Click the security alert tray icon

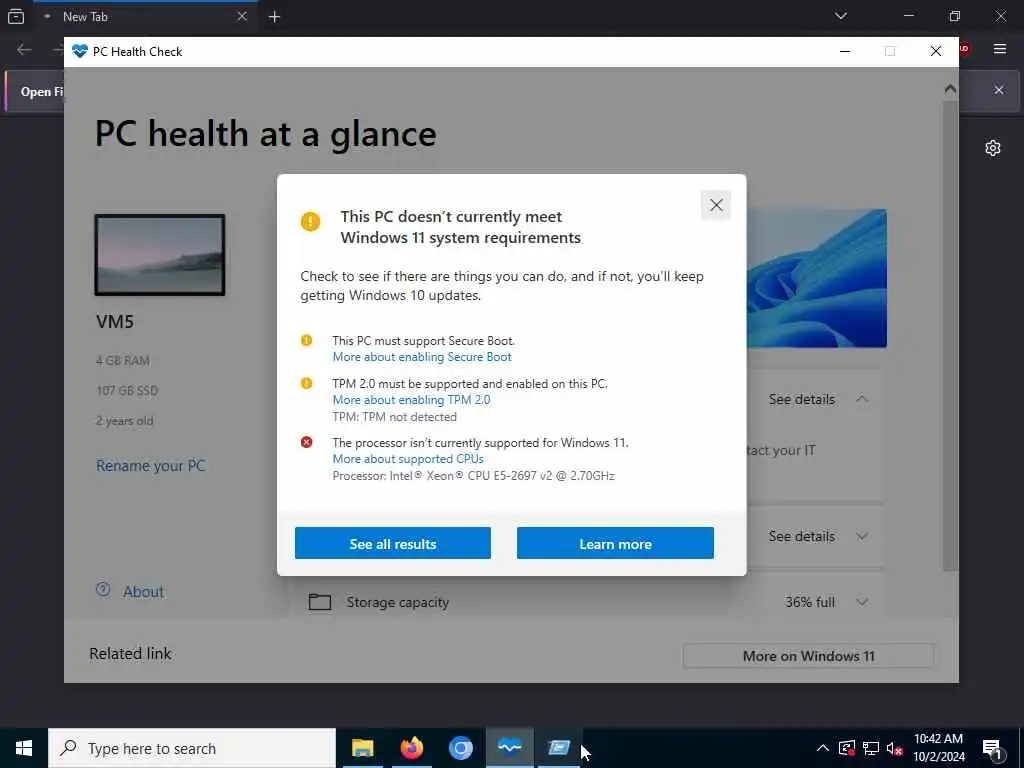click(x=847, y=748)
